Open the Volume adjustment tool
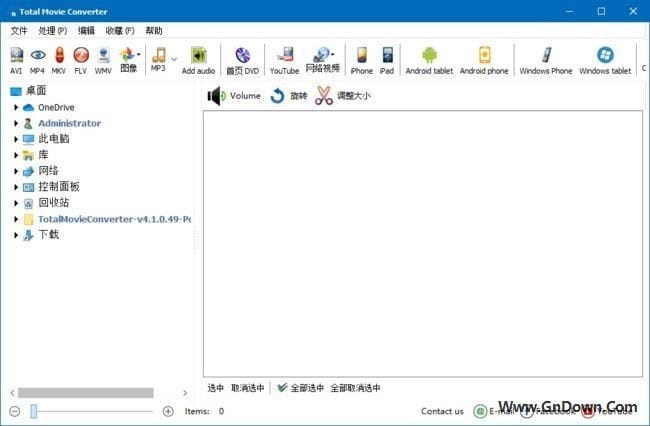This screenshot has height=426, width=650. (x=234, y=96)
